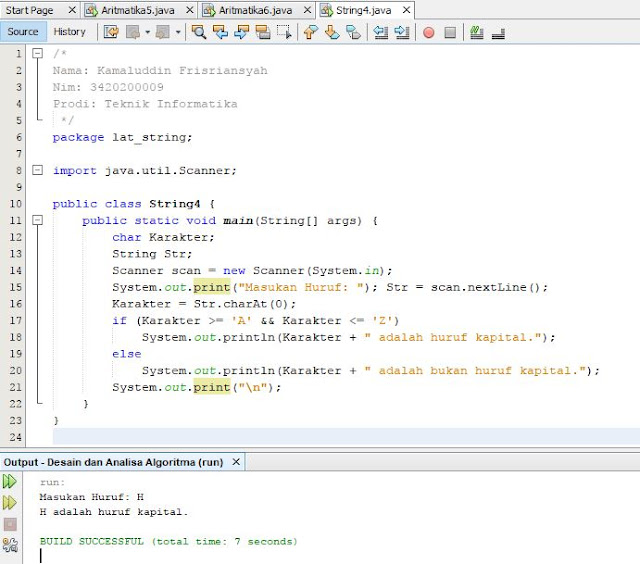
Task: Click the empty line 24 in editor
Action: point(346,437)
